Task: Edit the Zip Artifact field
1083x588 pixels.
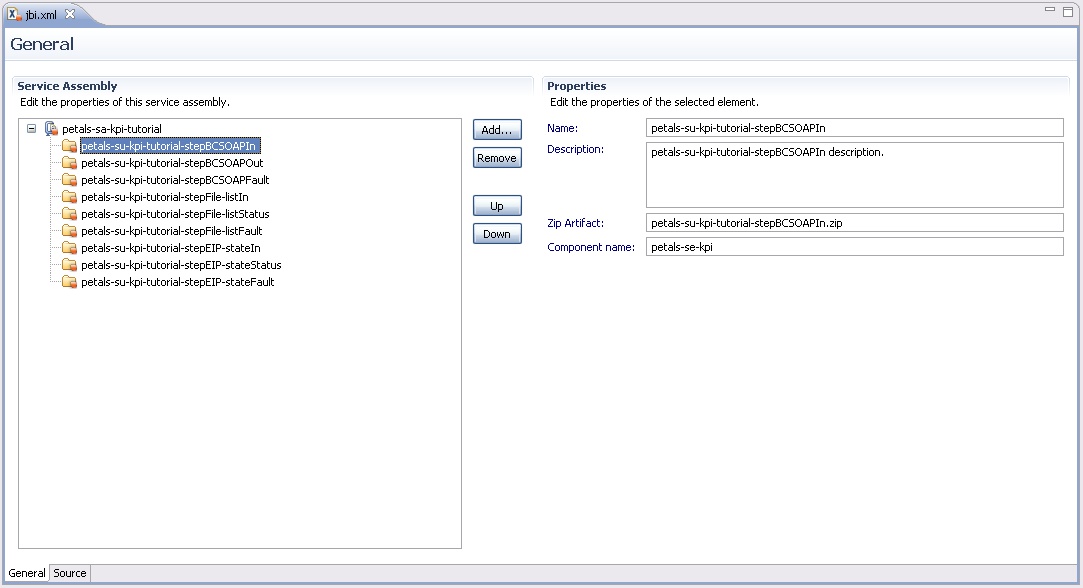Action: pos(854,223)
